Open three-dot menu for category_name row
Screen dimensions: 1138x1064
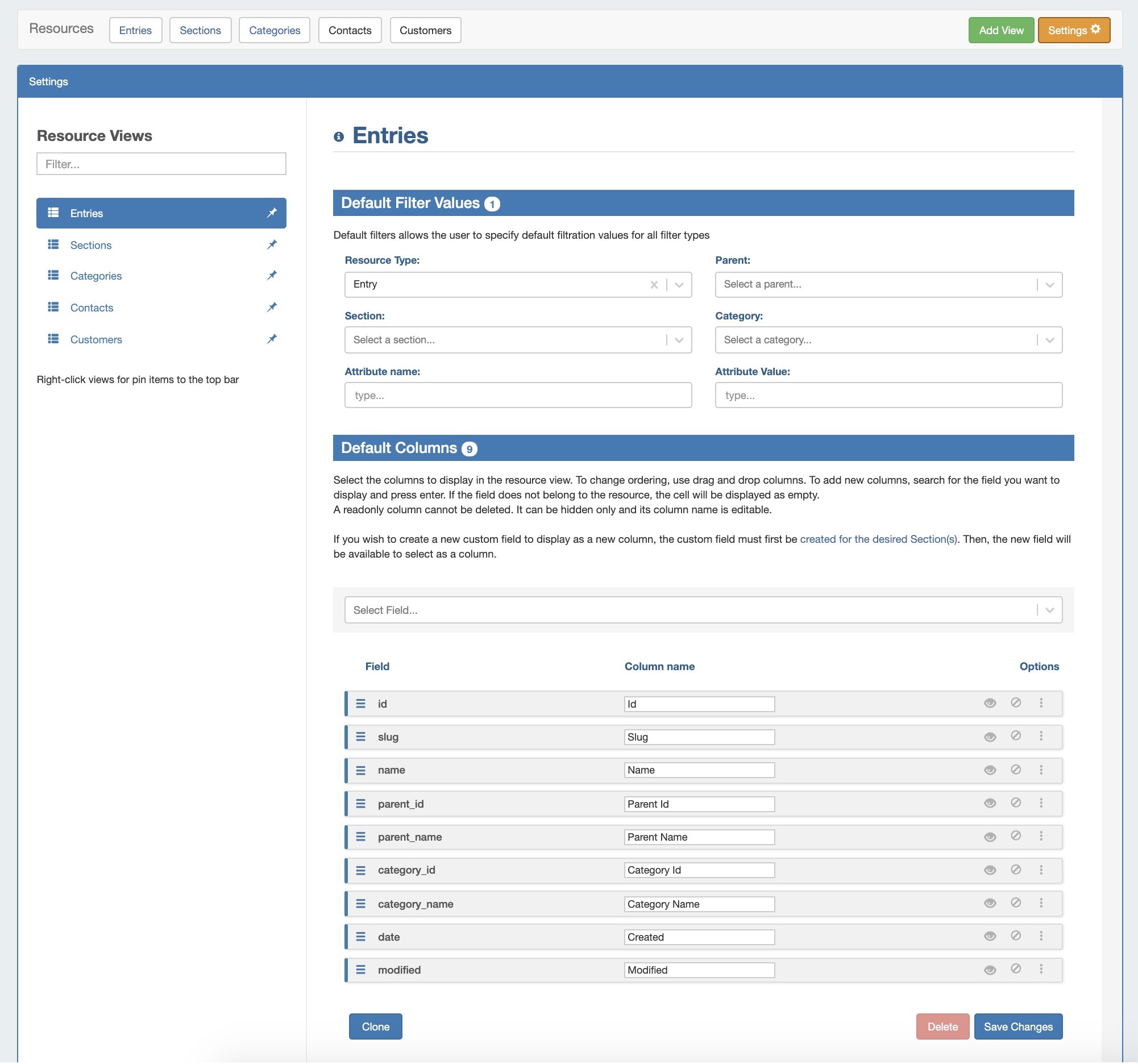coord(1041,903)
